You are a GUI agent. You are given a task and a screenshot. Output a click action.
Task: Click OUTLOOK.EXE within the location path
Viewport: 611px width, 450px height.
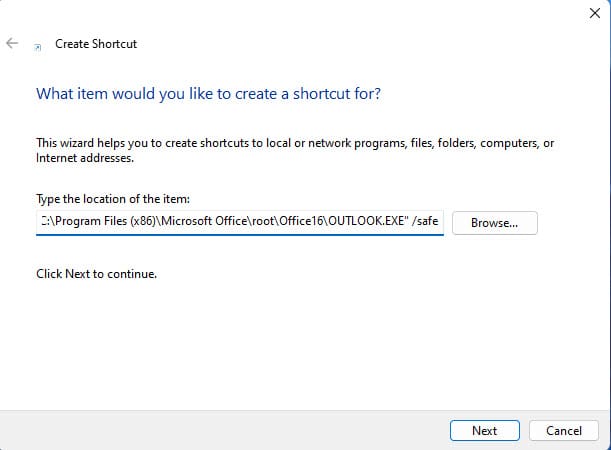366,221
